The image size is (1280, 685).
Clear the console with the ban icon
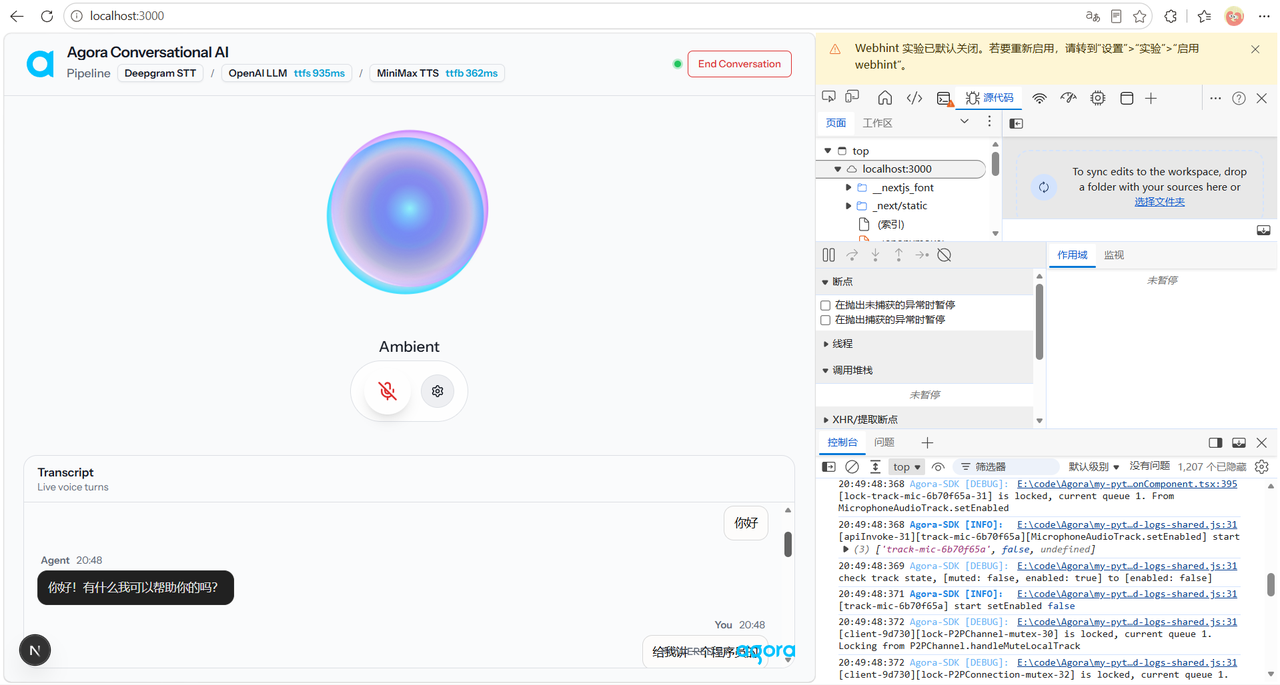[x=852, y=467]
